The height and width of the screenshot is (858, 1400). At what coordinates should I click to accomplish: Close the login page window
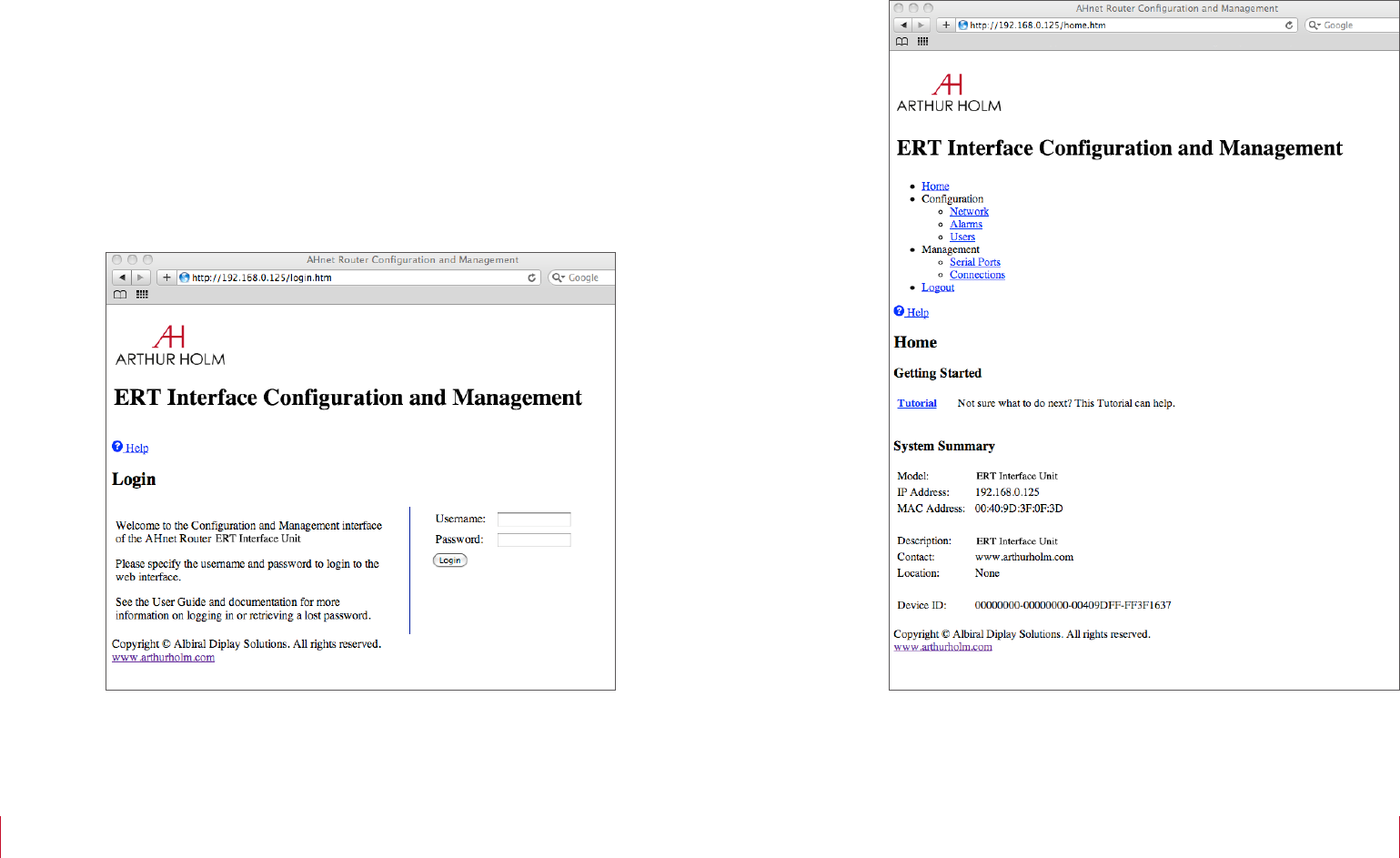[x=117, y=260]
